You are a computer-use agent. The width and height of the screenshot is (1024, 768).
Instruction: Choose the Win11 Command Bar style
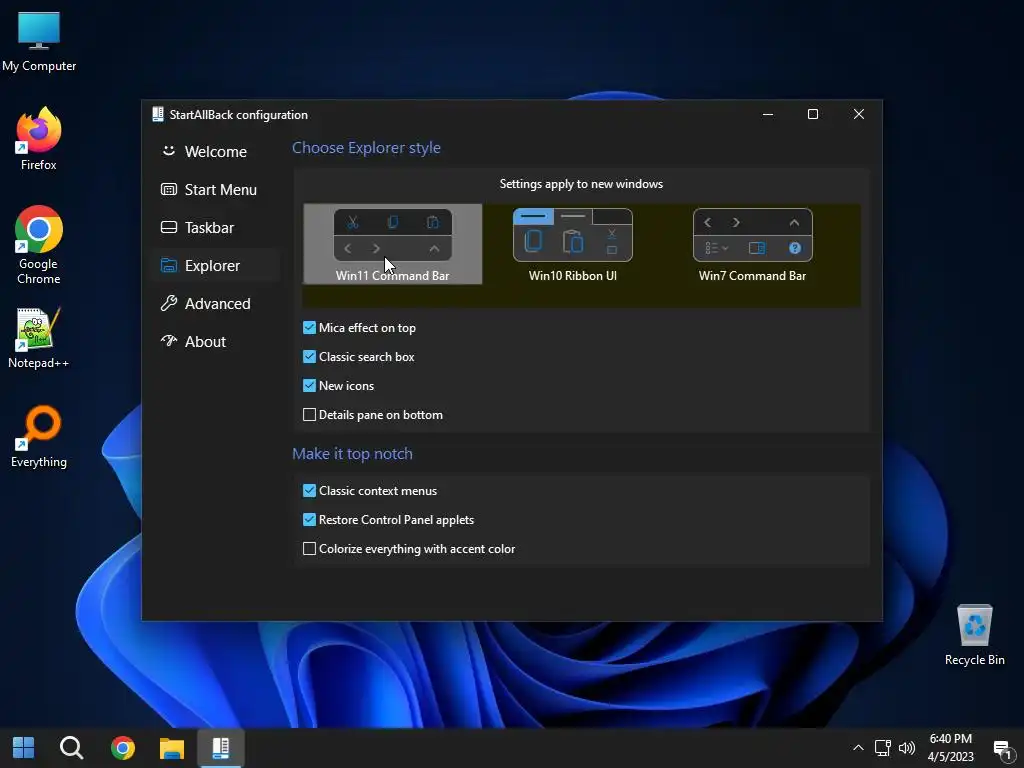point(392,245)
